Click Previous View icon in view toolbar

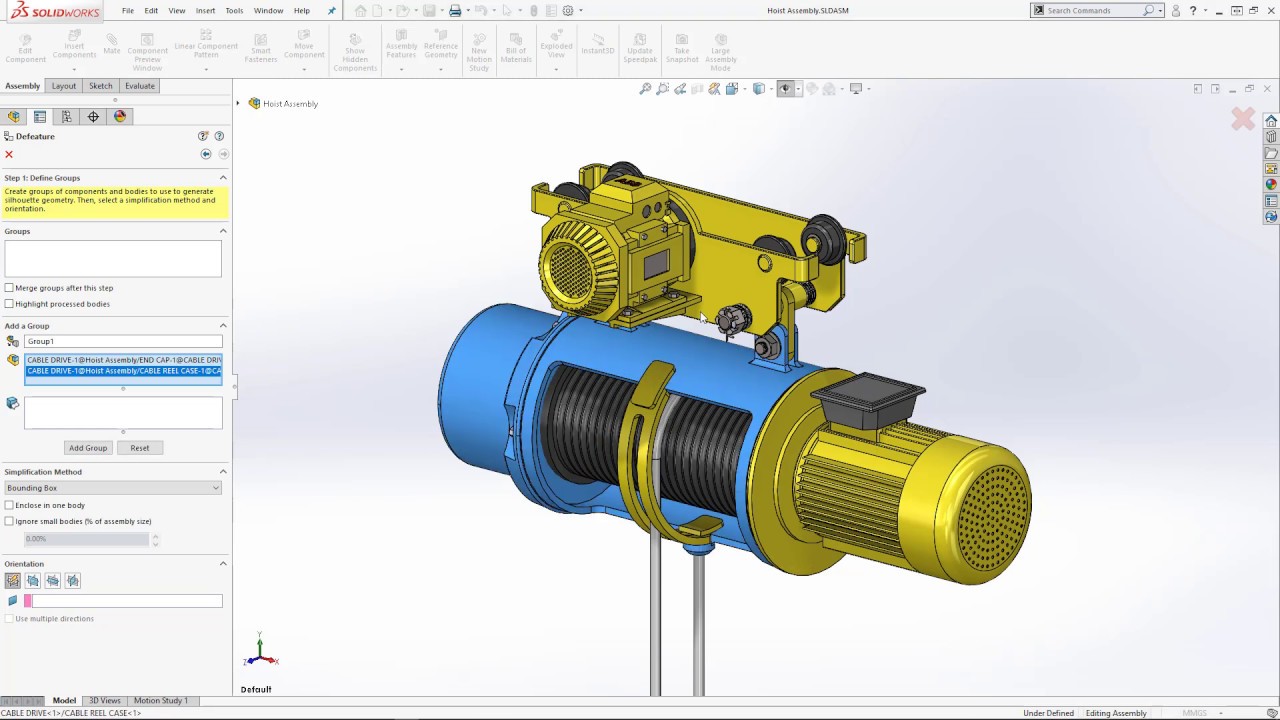pos(680,89)
